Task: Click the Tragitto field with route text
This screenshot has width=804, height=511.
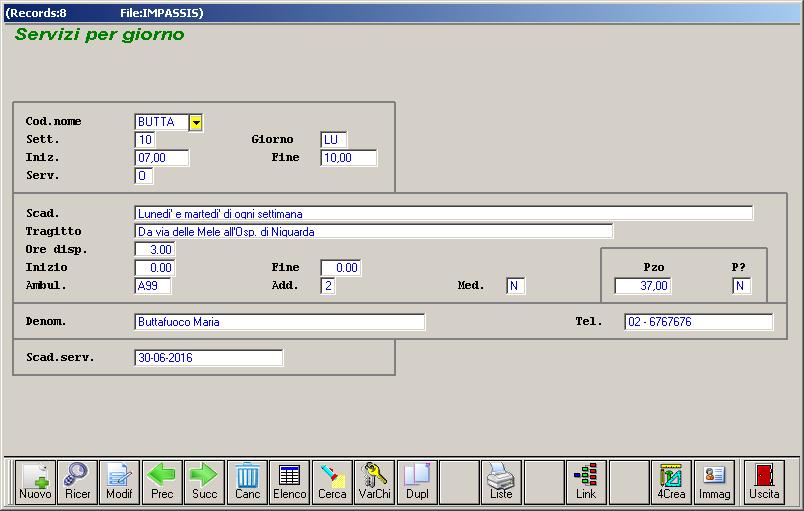Action: [x=373, y=231]
